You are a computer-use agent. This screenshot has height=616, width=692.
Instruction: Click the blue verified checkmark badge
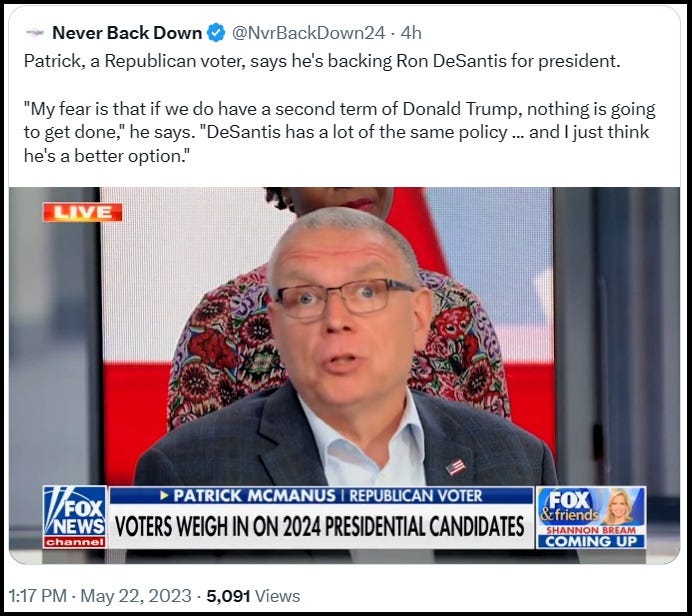[216, 33]
